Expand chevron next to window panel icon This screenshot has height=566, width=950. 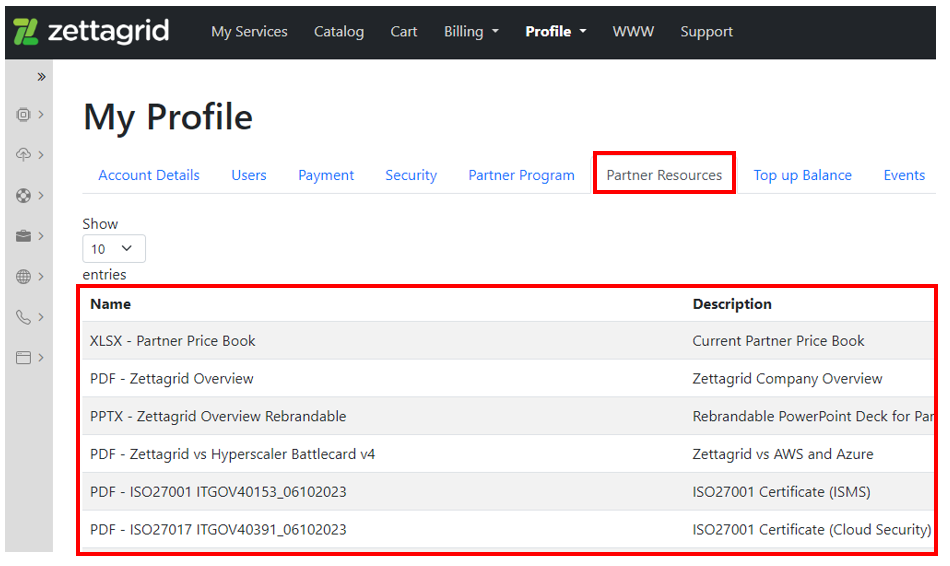[41, 358]
